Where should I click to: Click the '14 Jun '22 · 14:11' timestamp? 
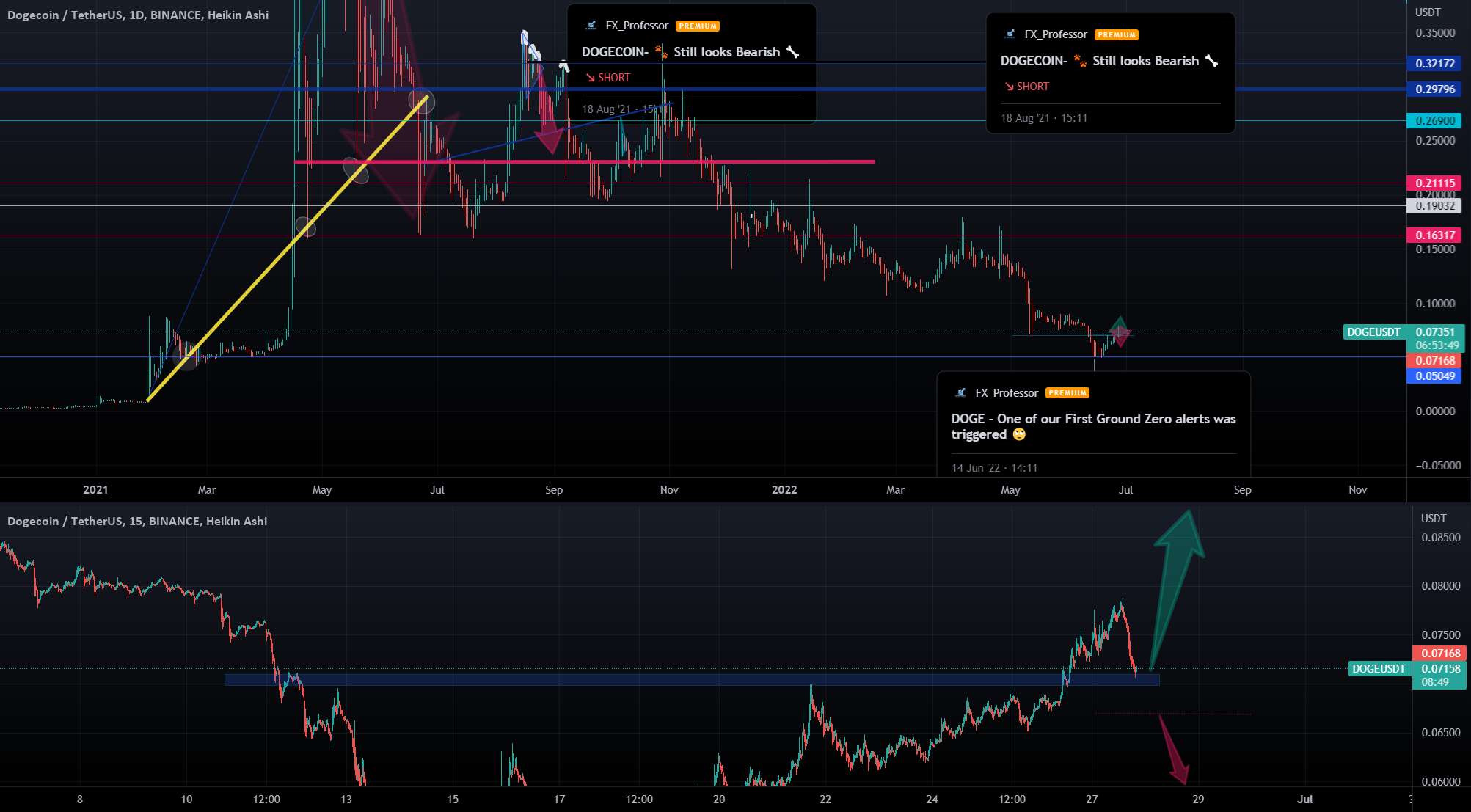[994, 468]
